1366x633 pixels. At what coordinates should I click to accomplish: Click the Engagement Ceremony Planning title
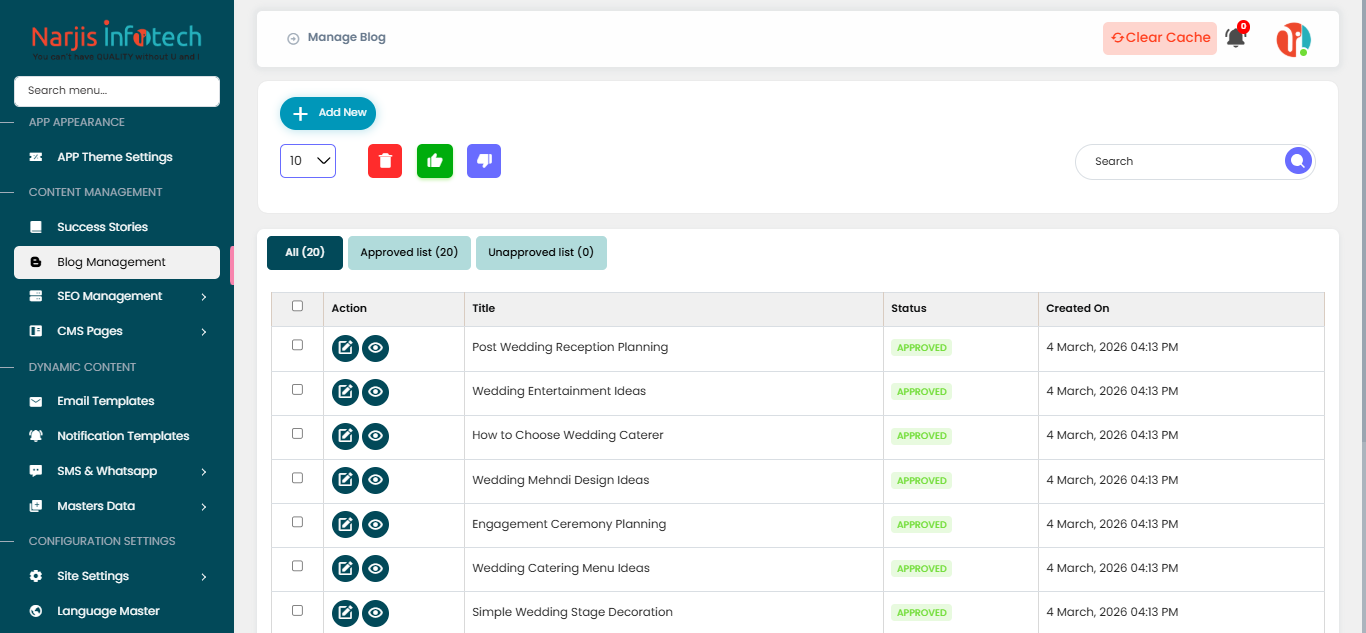569,524
